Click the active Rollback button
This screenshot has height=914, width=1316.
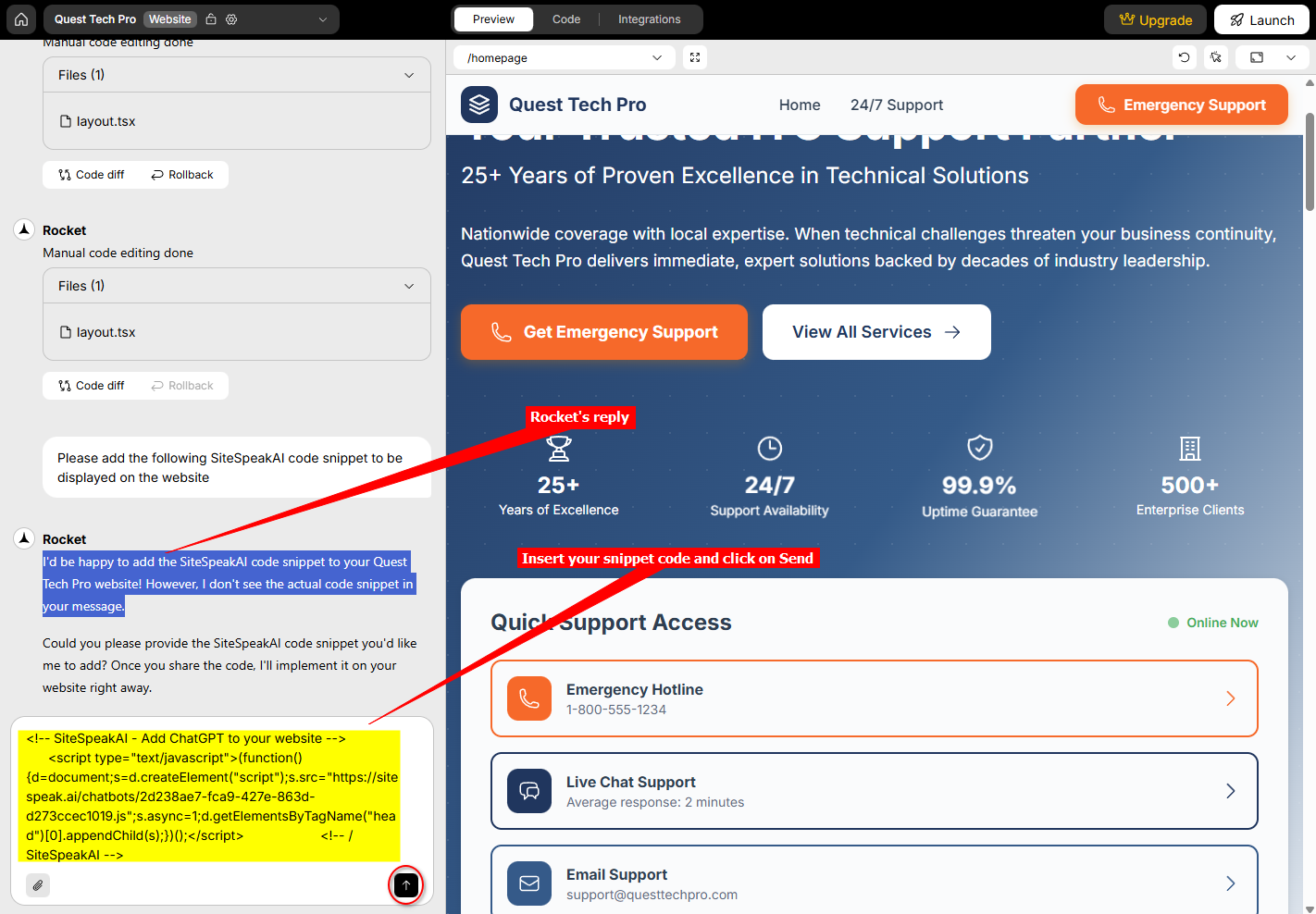coord(182,175)
